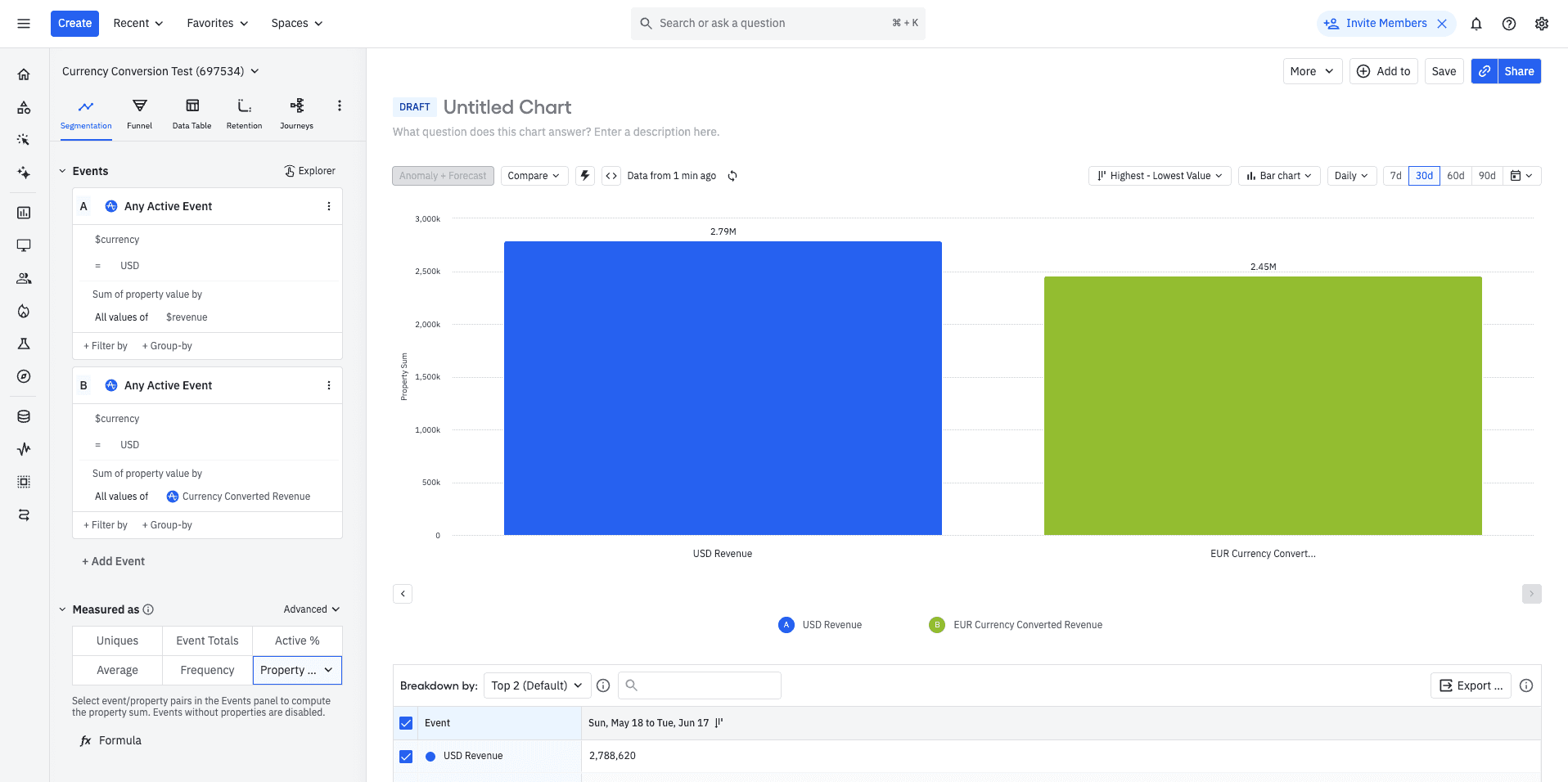1568x782 pixels.
Task: Click the Save button
Action: point(1443,71)
